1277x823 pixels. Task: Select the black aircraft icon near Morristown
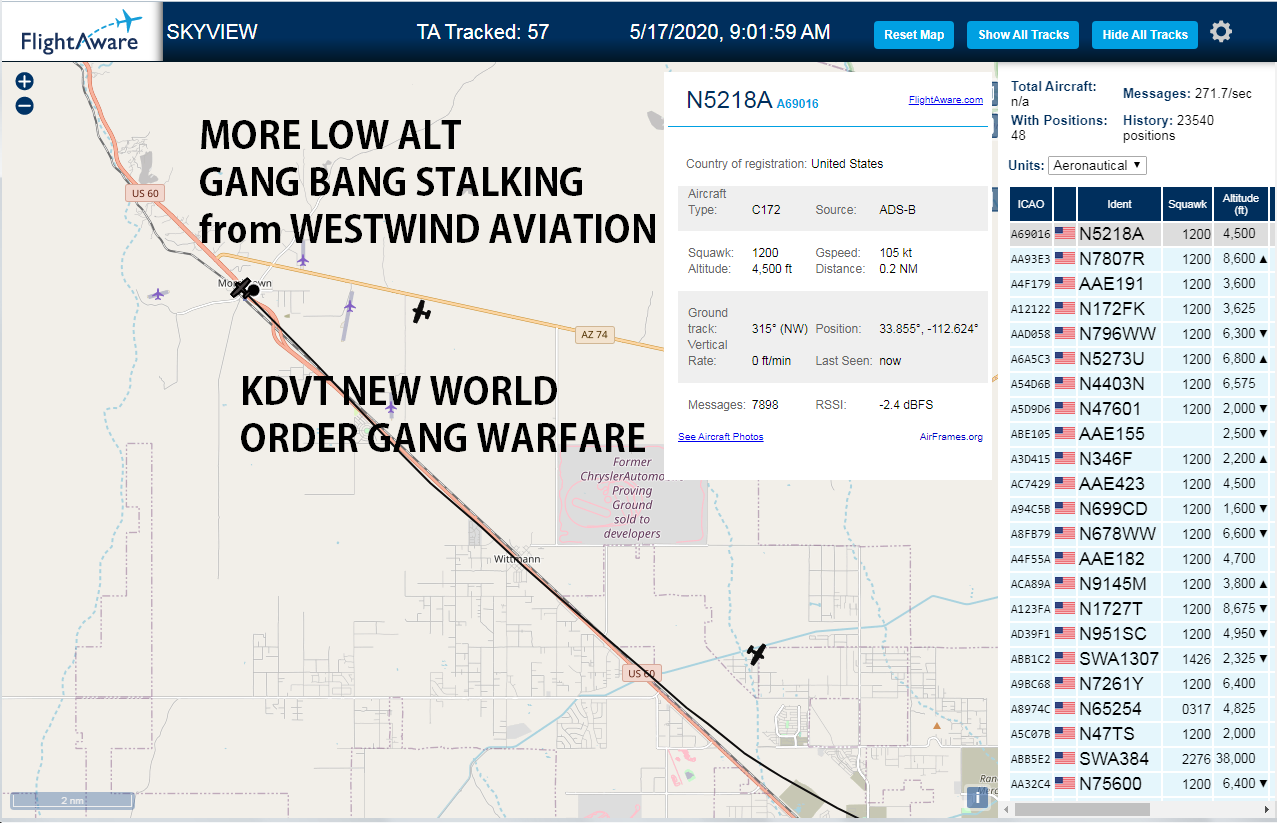pyautogui.click(x=243, y=289)
